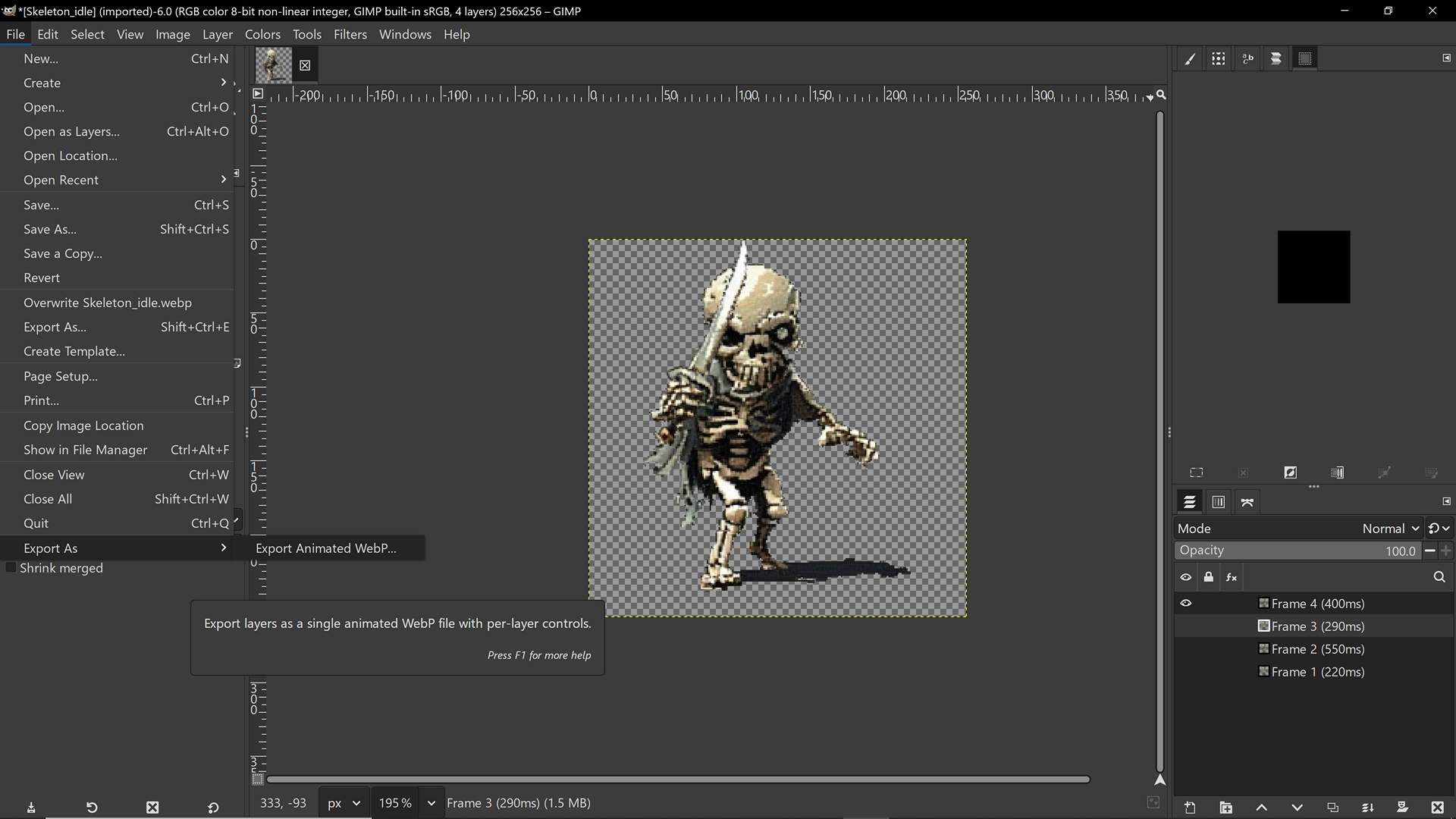The width and height of the screenshot is (1456, 819).
Task: Click the horizontal canvas scrollbar
Action: click(678, 780)
